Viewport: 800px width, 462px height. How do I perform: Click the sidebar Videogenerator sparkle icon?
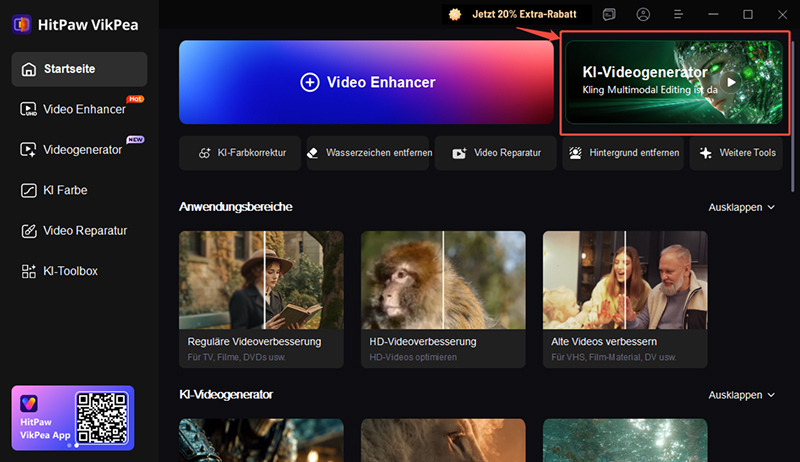click(x=28, y=149)
